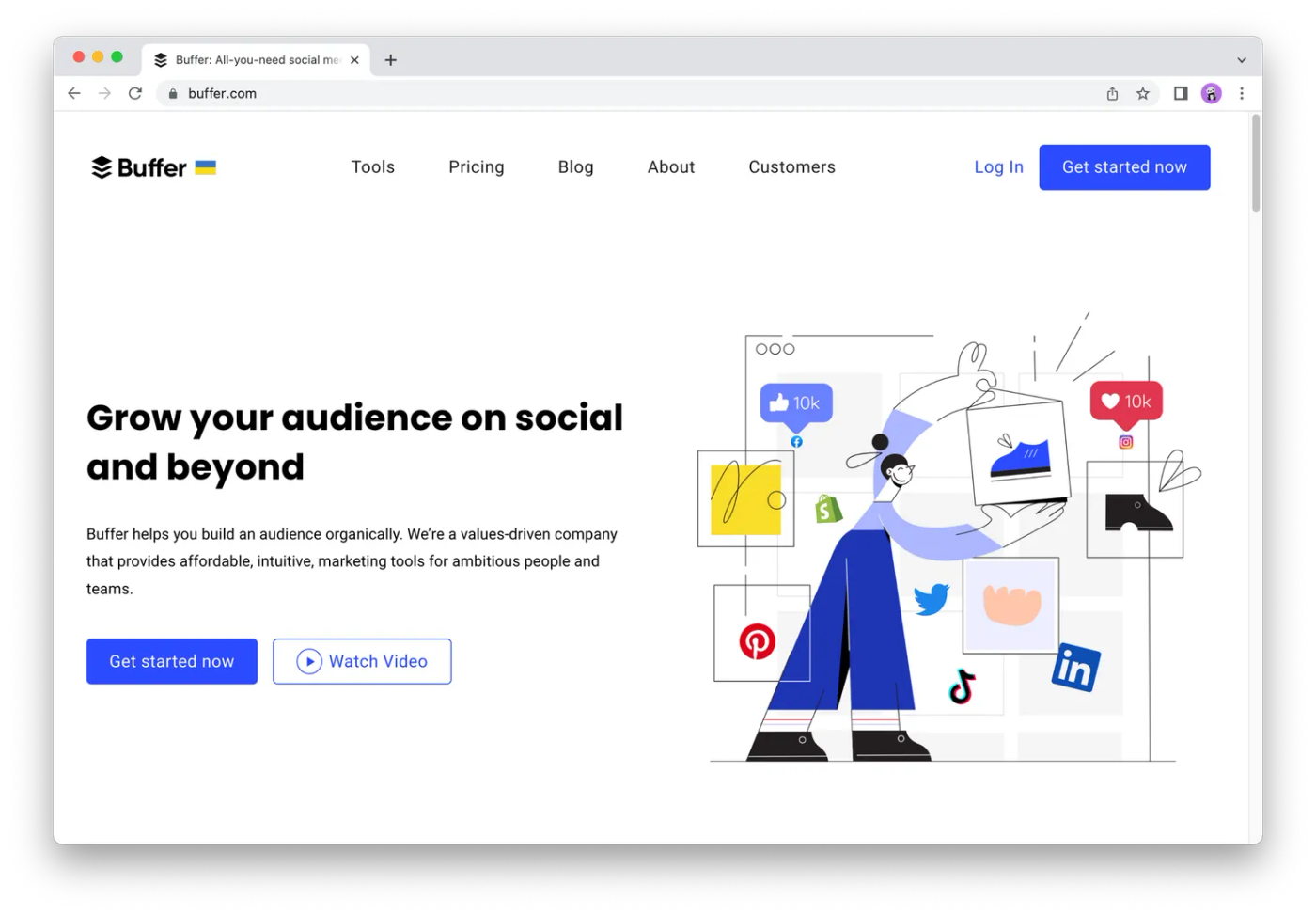Open the Log In link

coord(998,166)
